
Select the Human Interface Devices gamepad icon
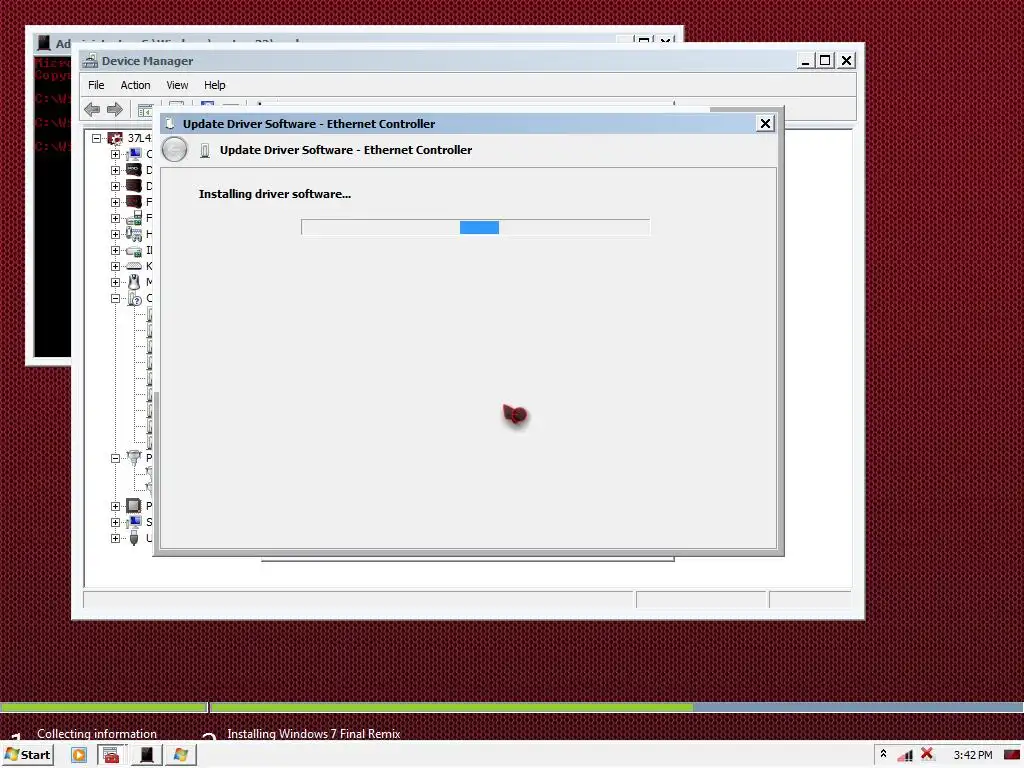(134, 234)
